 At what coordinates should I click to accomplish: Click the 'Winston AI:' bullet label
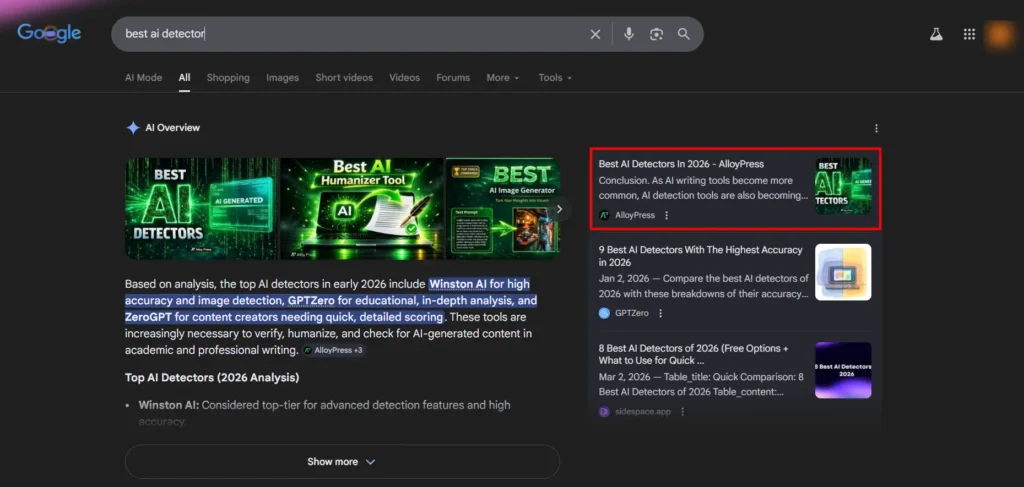168,405
